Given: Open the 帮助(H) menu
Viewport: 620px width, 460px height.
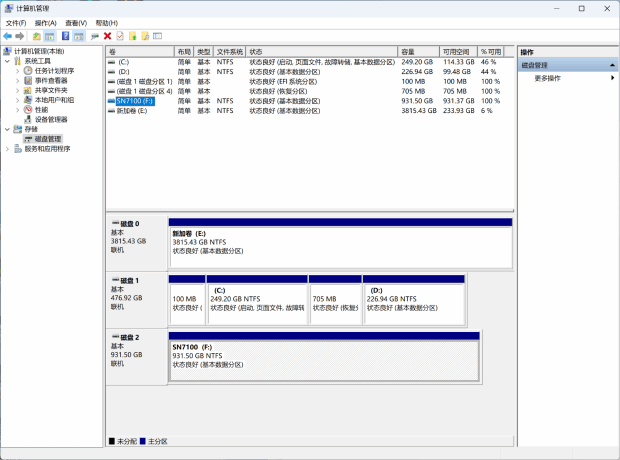Looking at the screenshot, I should (x=106, y=23).
